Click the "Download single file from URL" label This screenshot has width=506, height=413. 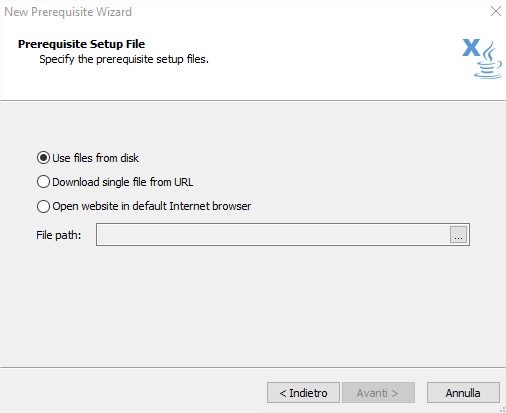[x=123, y=182]
